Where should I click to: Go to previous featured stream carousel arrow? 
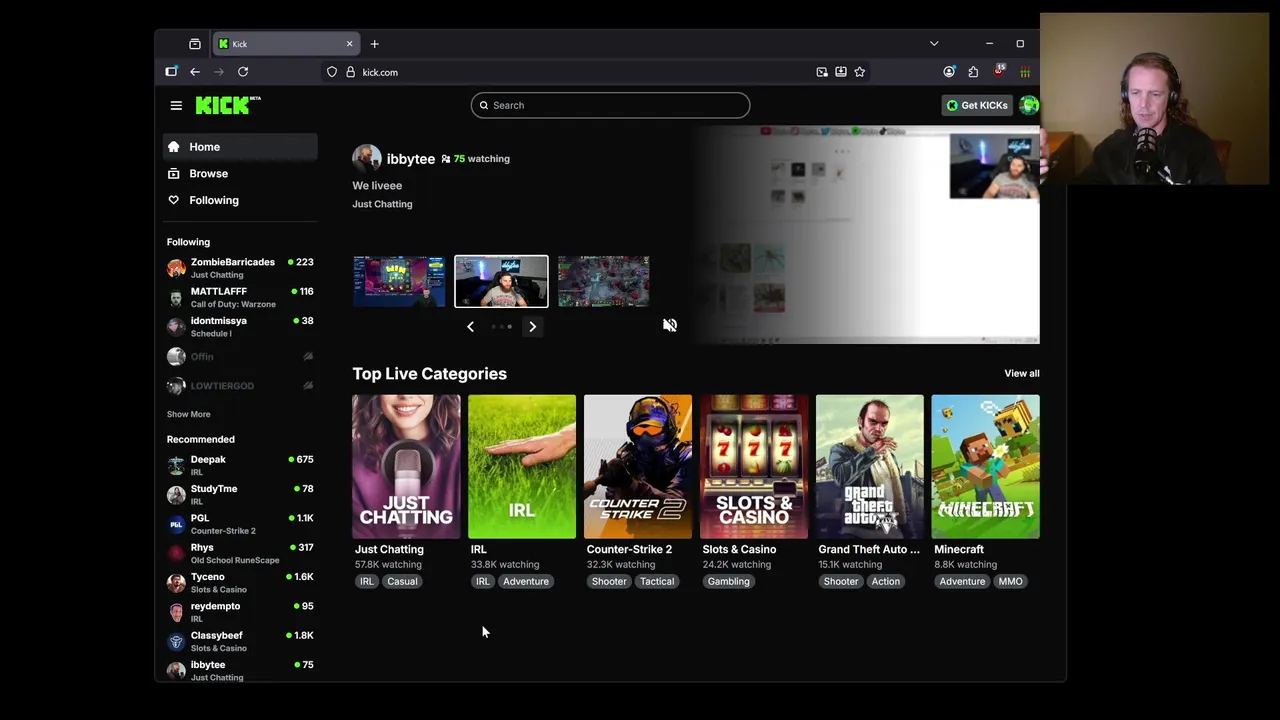point(470,326)
